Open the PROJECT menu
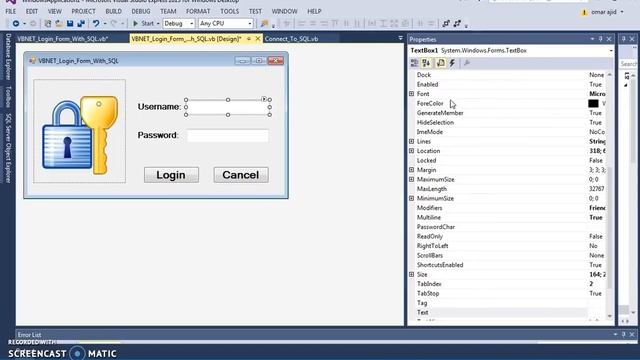Viewport: 640px width, 360px height. [83, 11]
